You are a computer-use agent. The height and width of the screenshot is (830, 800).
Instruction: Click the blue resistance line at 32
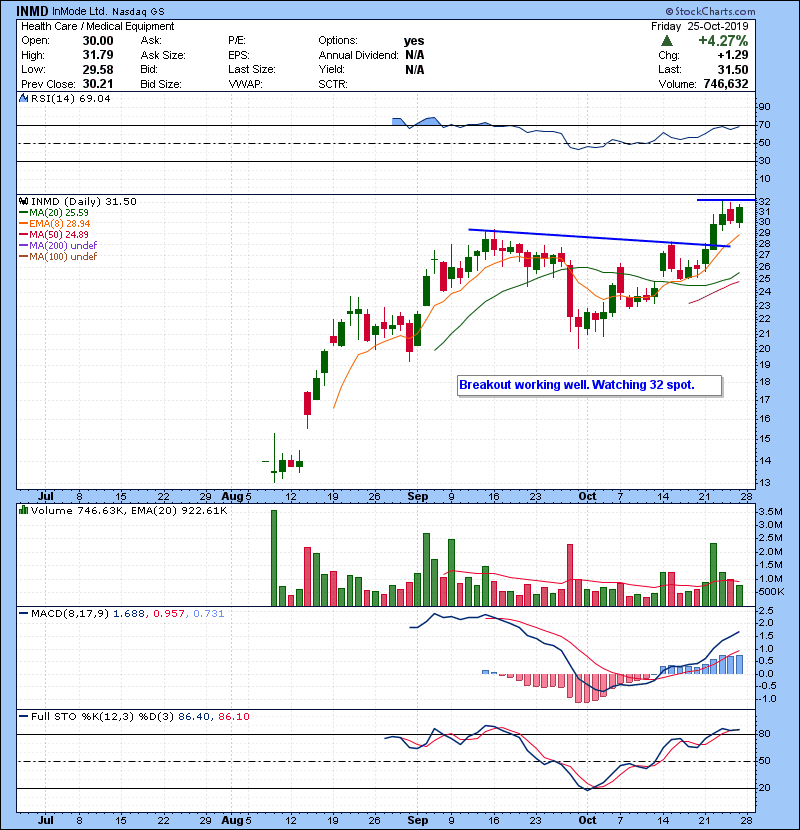pyautogui.click(x=726, y=200)
